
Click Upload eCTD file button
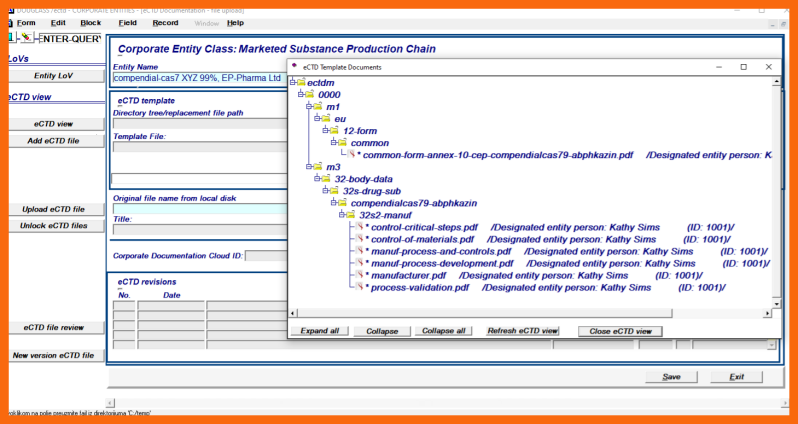tap(53, 210)
